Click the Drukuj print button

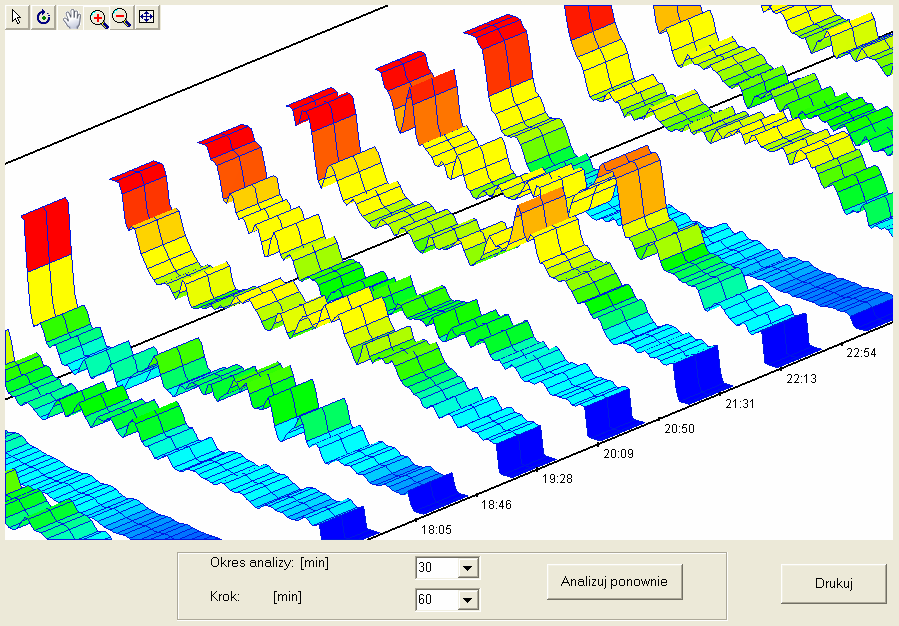point(834,584)
